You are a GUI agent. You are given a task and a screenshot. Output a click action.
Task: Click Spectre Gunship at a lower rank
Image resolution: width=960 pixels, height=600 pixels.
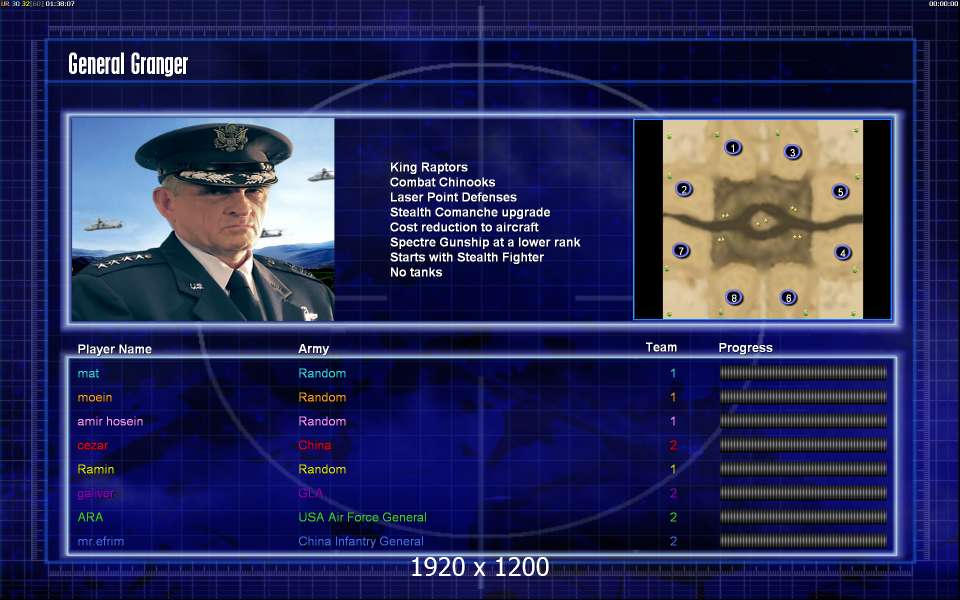pyautogui.click(x=485, y=242)
